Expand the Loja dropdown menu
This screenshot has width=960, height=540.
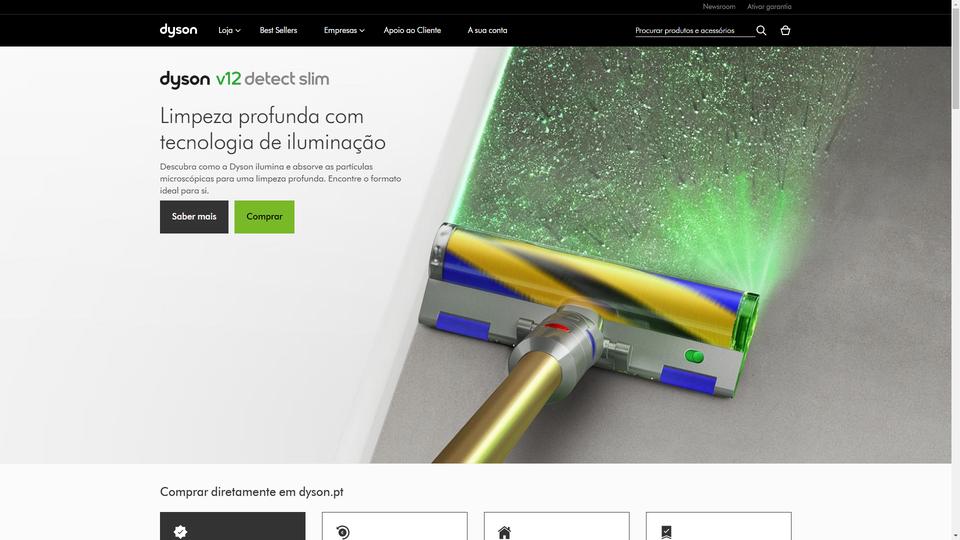[229, 30]
